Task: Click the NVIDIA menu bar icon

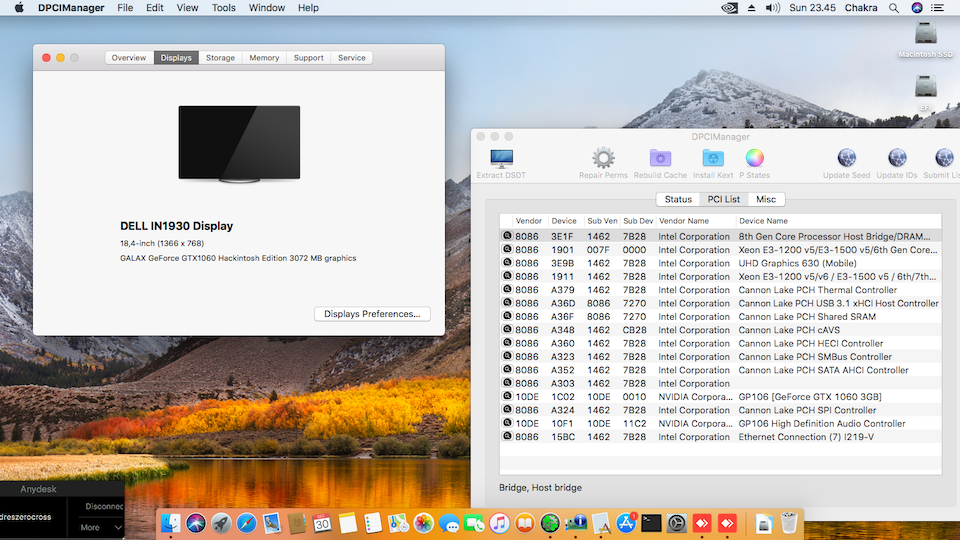Action: (x=729, y=8)
